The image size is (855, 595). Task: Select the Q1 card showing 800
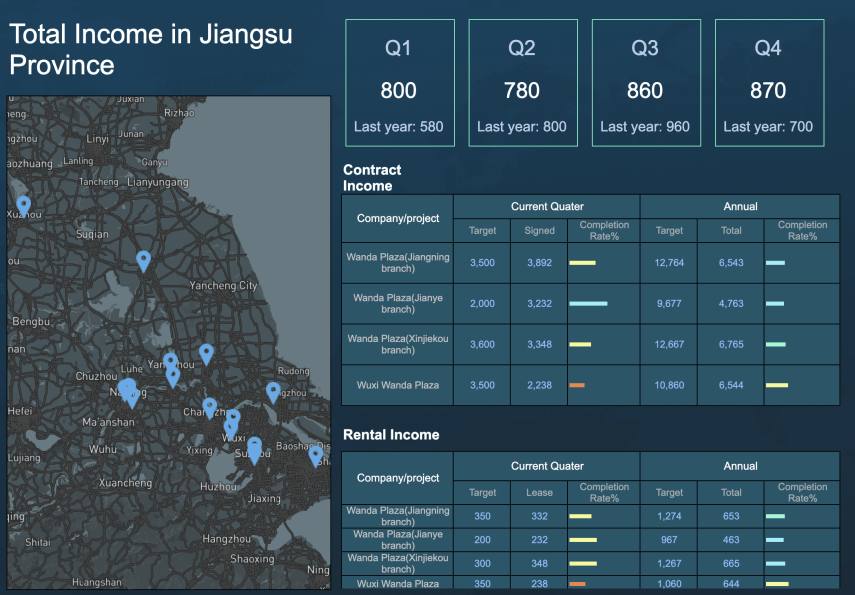tap(399, 80)
